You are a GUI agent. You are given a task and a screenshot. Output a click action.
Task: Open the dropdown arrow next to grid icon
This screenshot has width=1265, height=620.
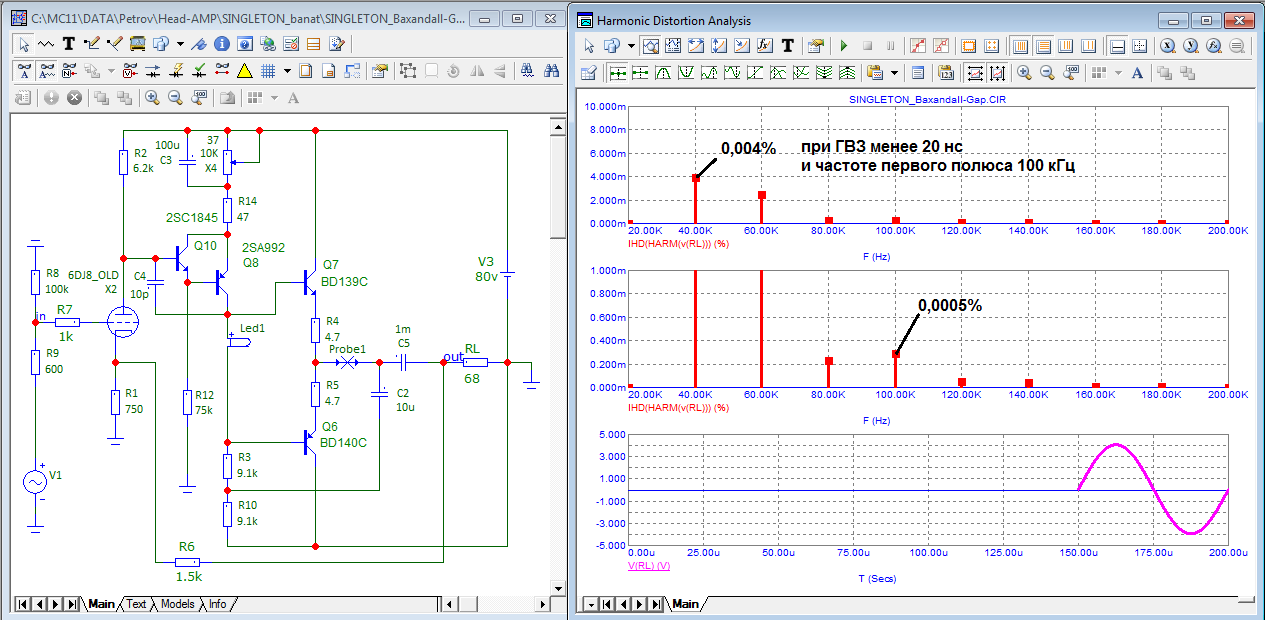click(287, 71)
